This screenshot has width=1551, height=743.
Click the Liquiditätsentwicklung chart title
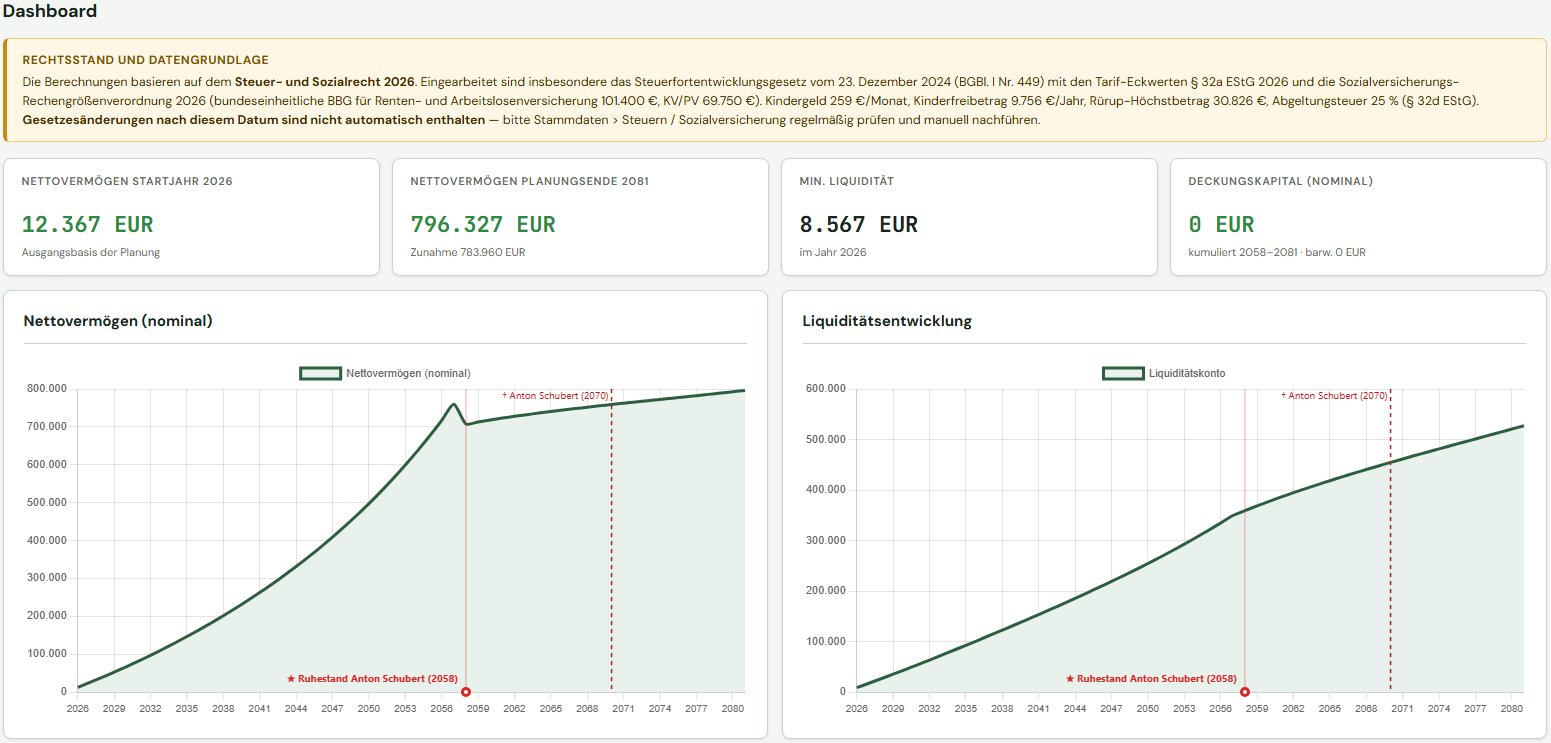coord(887,321)
